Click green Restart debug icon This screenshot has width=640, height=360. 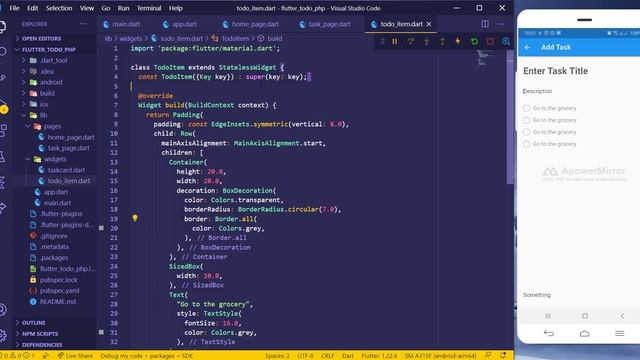[474, 41]
